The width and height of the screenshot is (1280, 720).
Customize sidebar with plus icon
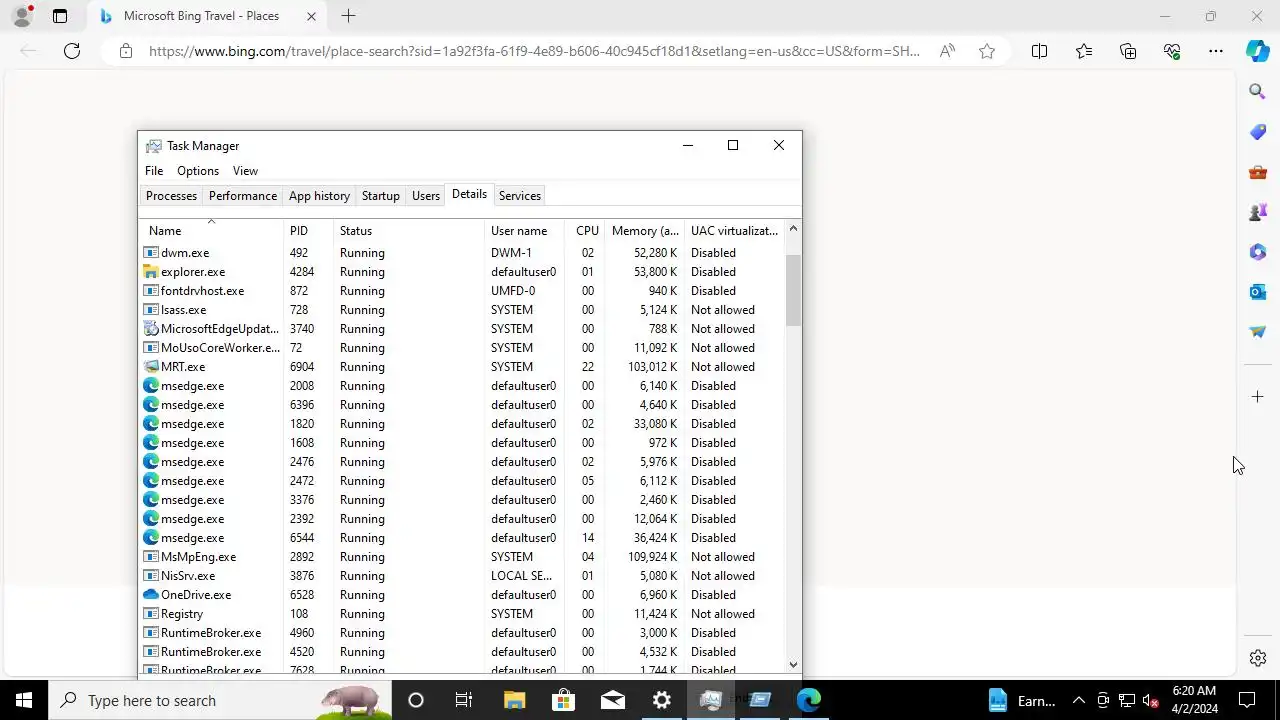click(1258, 397)
